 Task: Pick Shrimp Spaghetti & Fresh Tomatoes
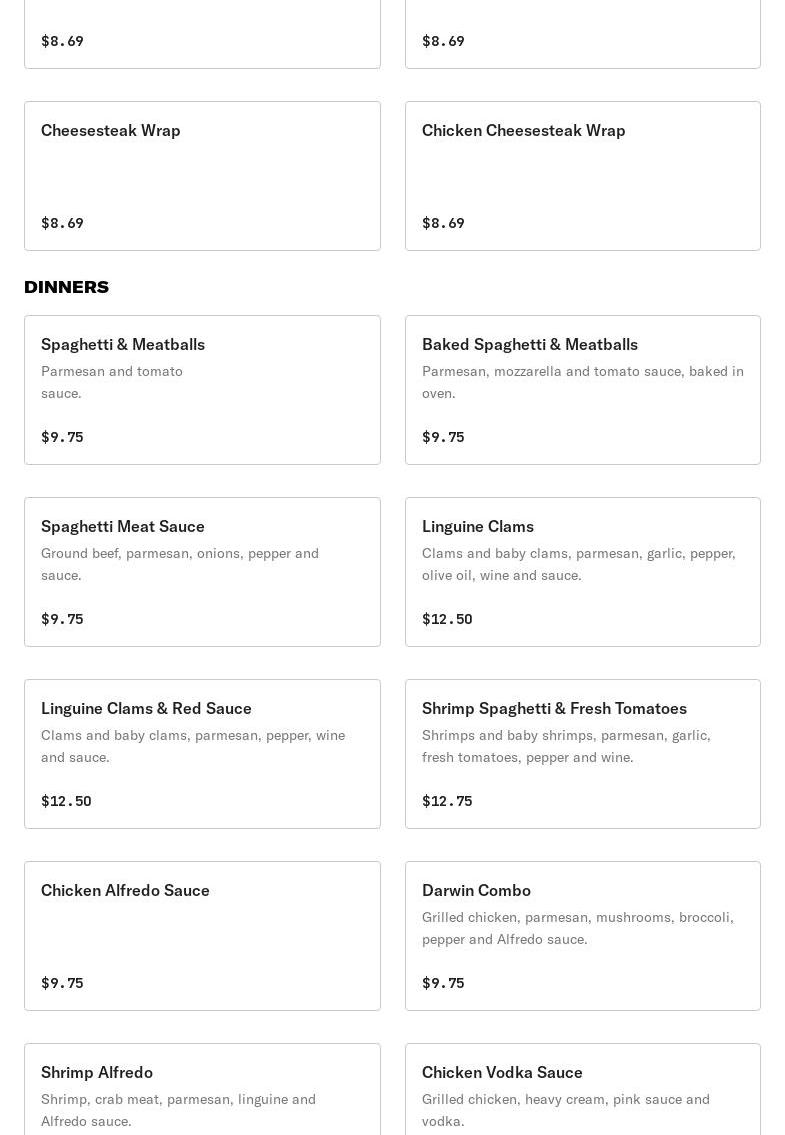pyautogui.click(x=582, y=753)
